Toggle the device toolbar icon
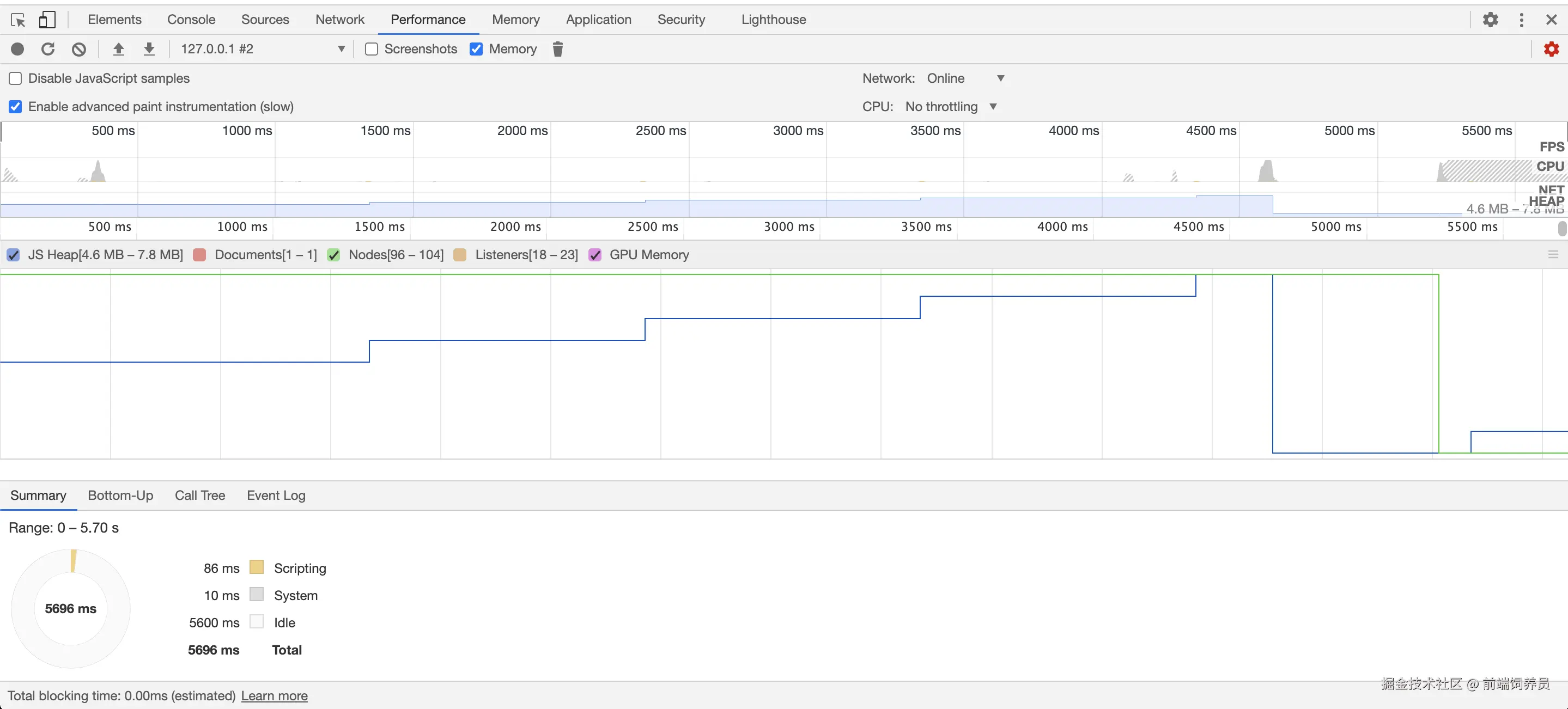Screen dimensions: 1568x709 click(x=47, y=20)
